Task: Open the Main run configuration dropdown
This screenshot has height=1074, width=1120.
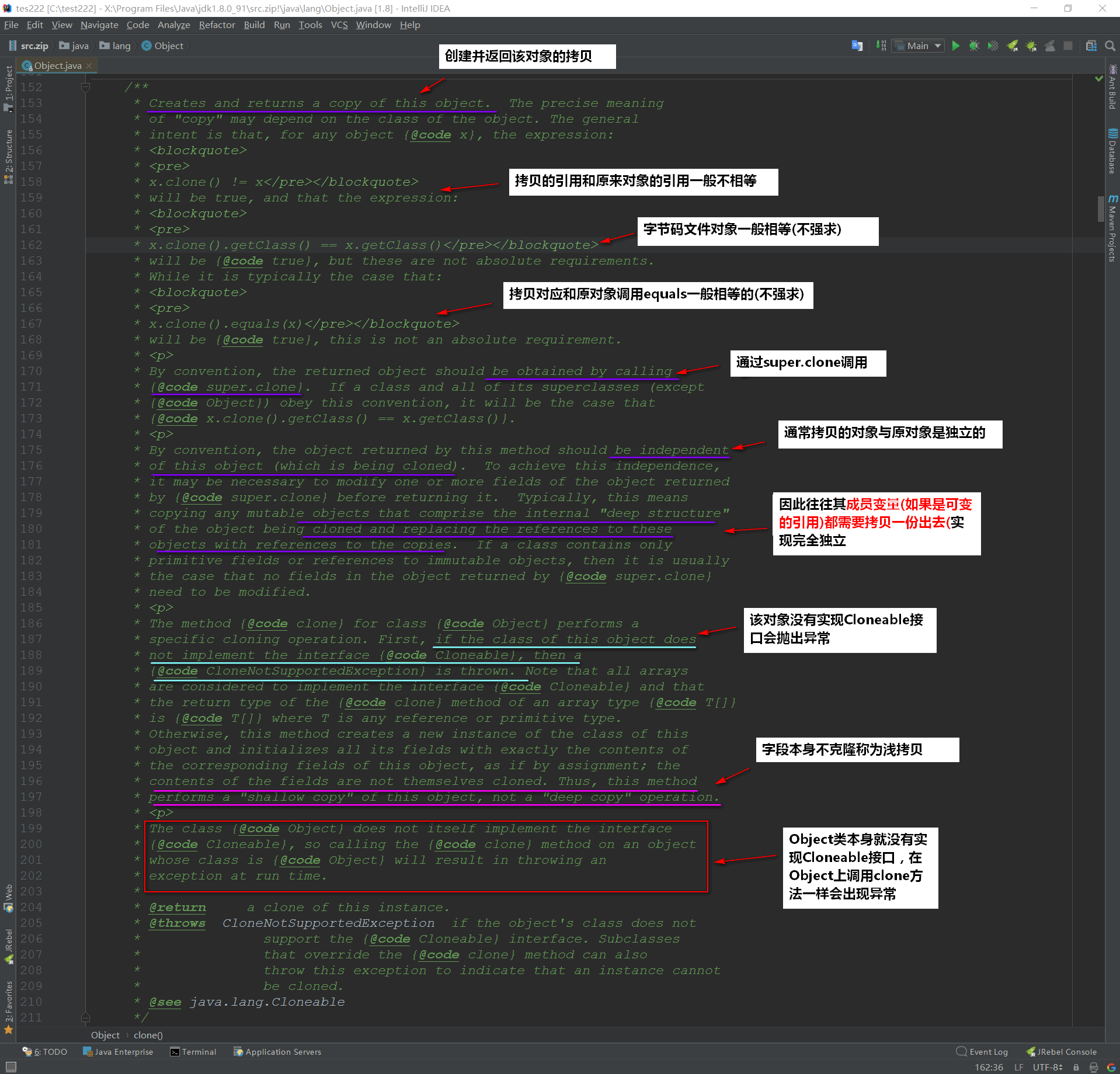Action: click(919, 46)
